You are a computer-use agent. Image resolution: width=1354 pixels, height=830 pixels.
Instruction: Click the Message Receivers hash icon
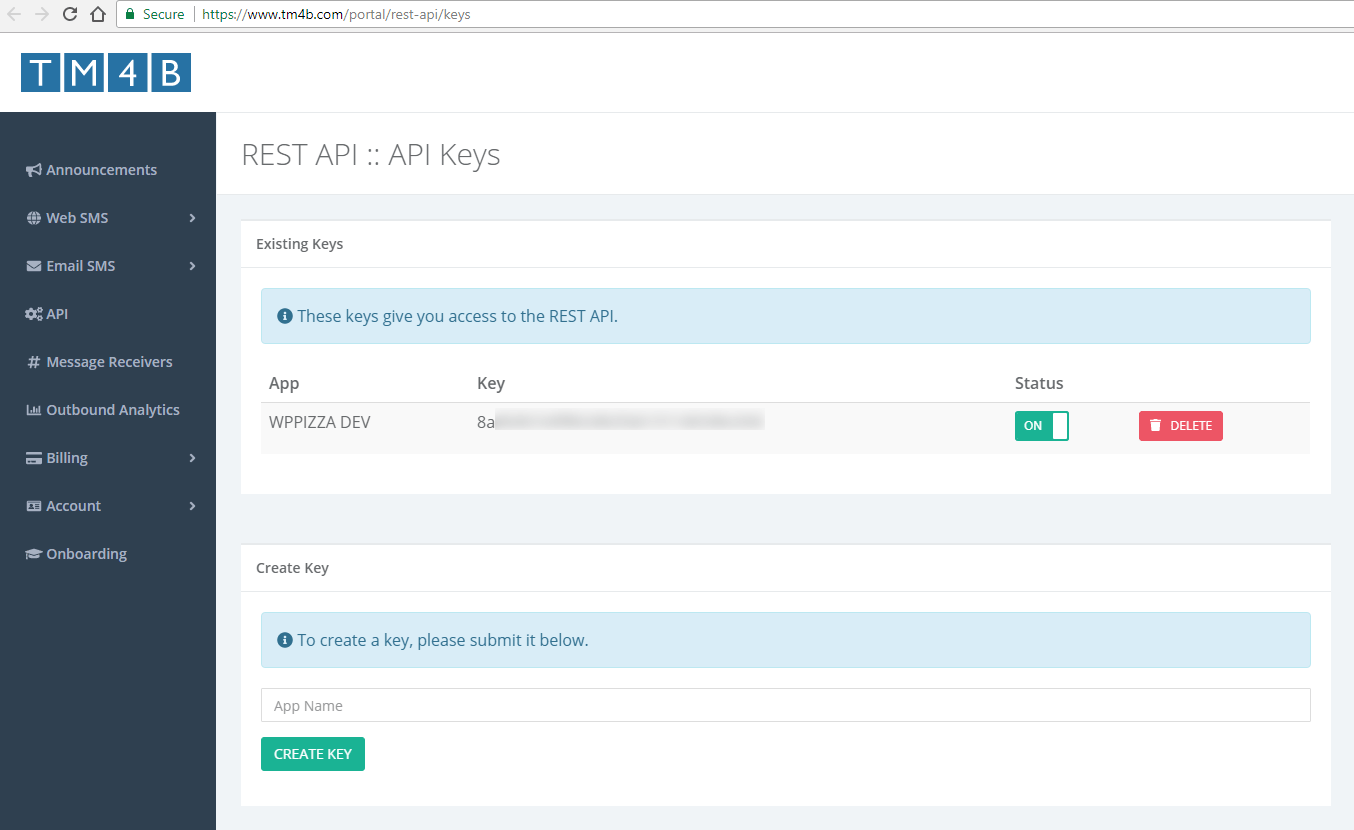34,362
